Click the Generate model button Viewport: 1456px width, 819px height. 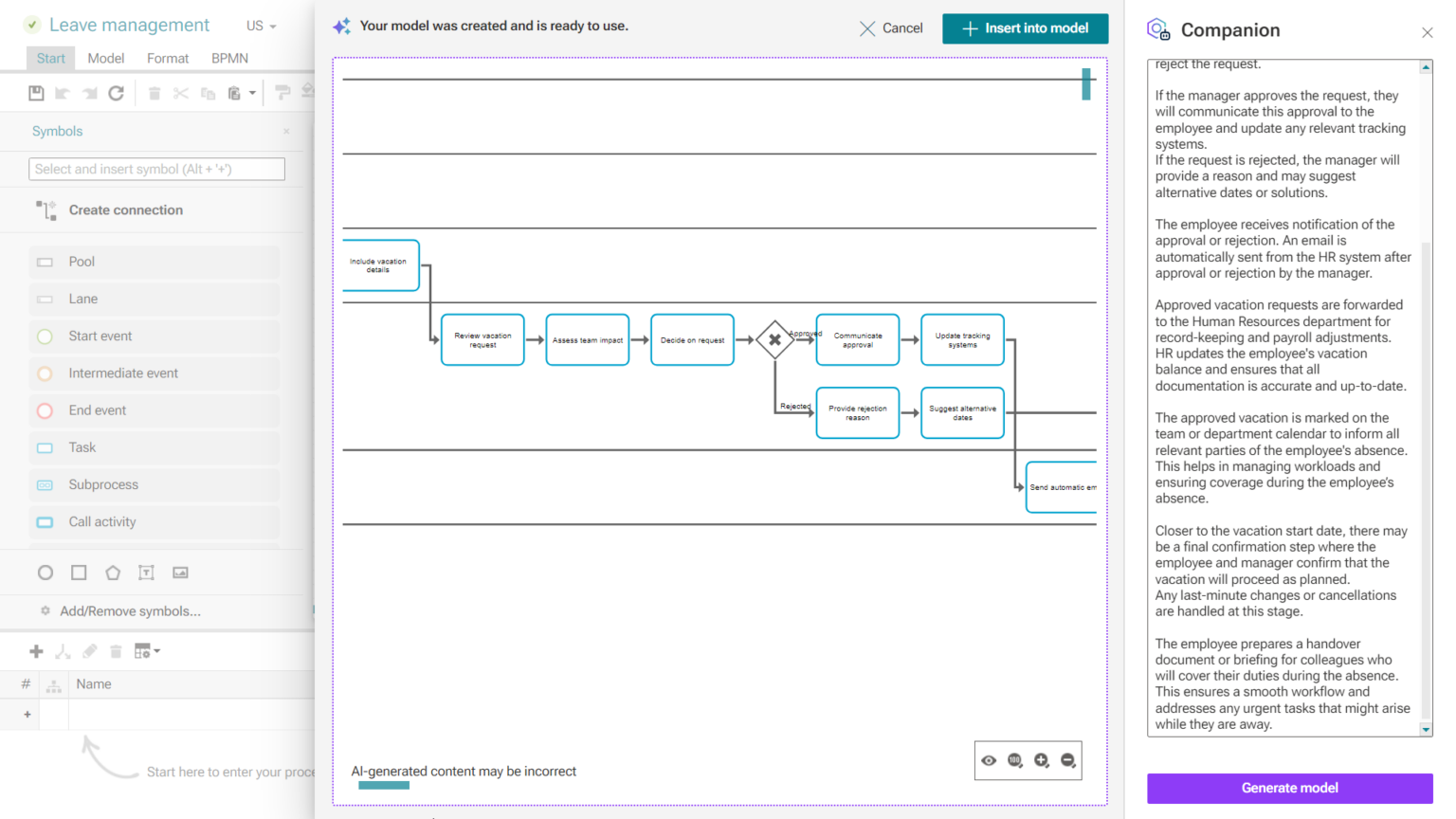pyautogui.click(x=1289, y=788)
